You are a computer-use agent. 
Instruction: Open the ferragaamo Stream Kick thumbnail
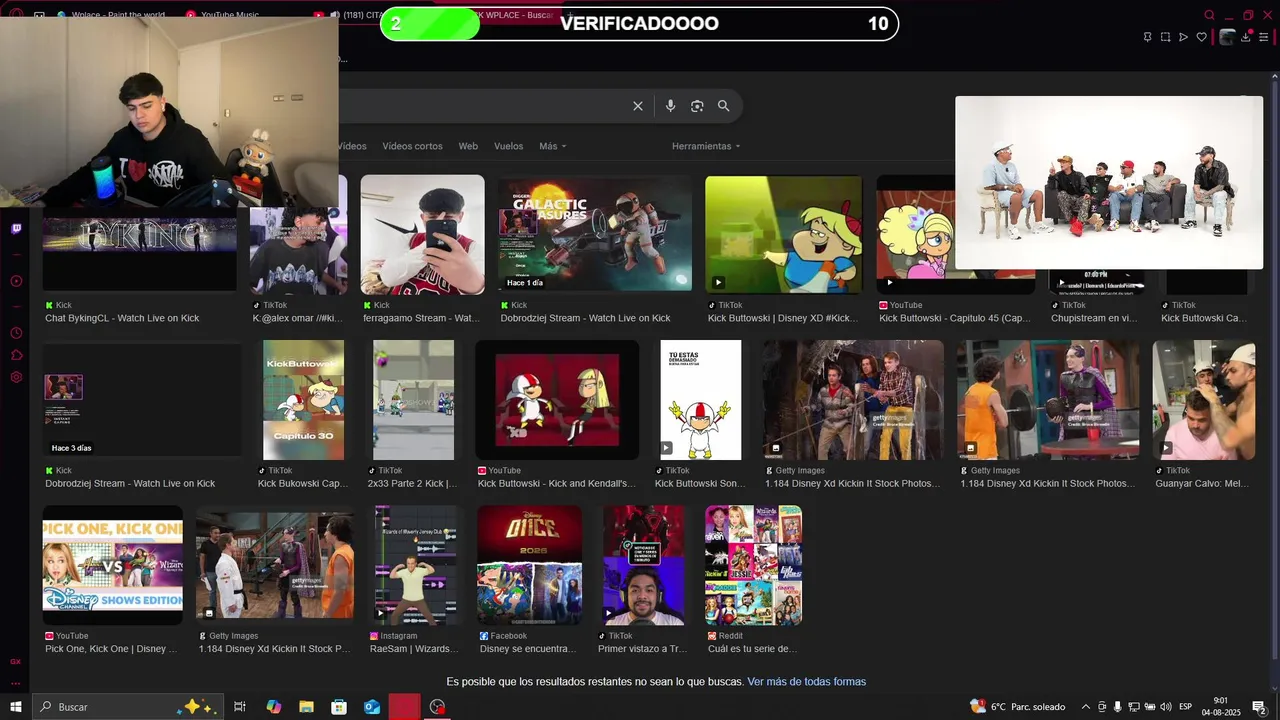click(x=422, y=235)
